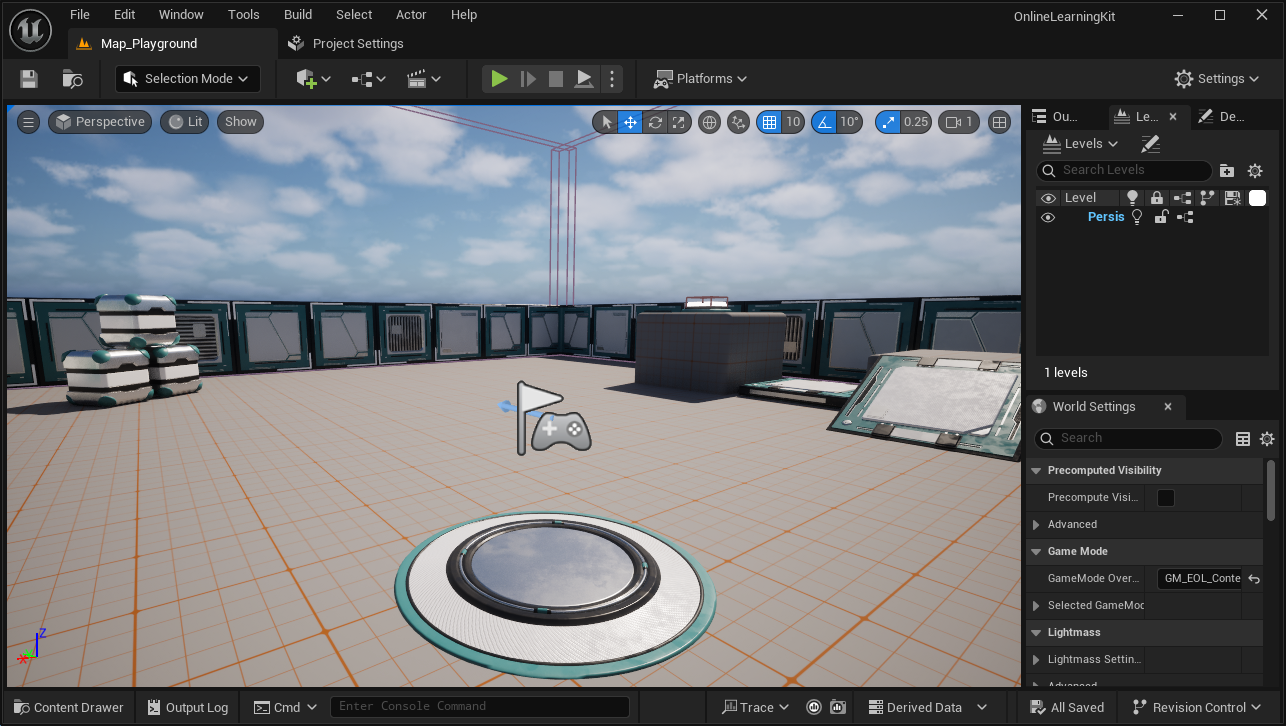Toggle scale snapping in viewport

pyautogui.click(x=887, y=122)
